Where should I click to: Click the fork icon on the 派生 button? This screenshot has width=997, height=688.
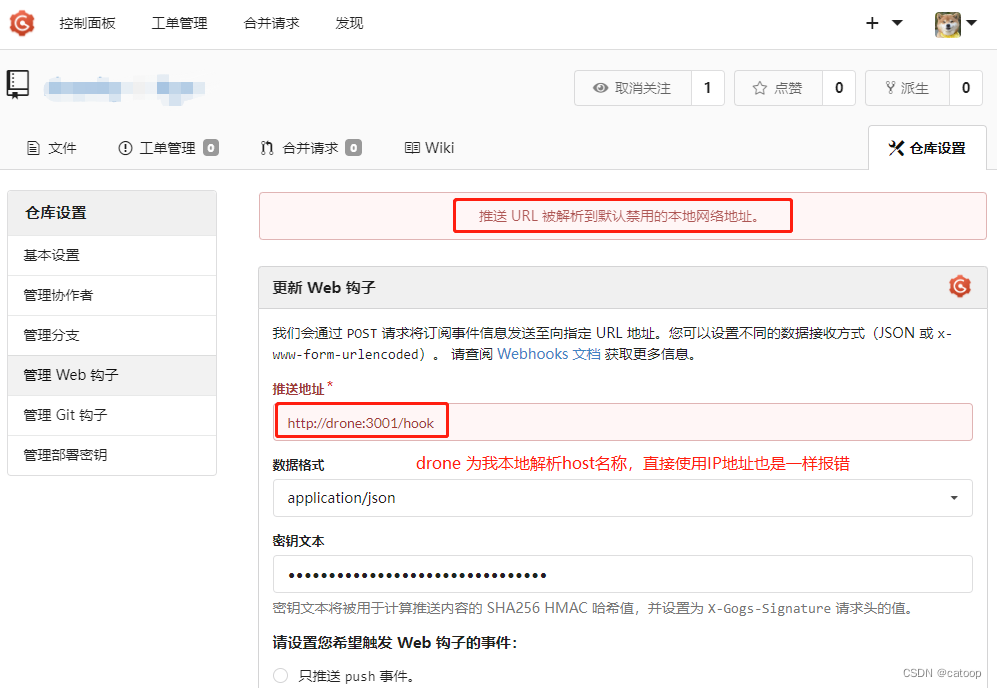pyautogui.click(x=889, y=88)
